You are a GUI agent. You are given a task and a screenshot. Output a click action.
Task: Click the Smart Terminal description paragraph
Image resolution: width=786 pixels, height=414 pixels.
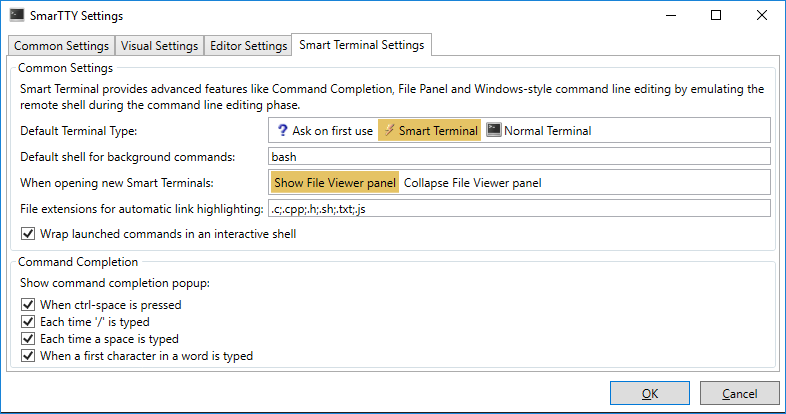pos(392,97)
